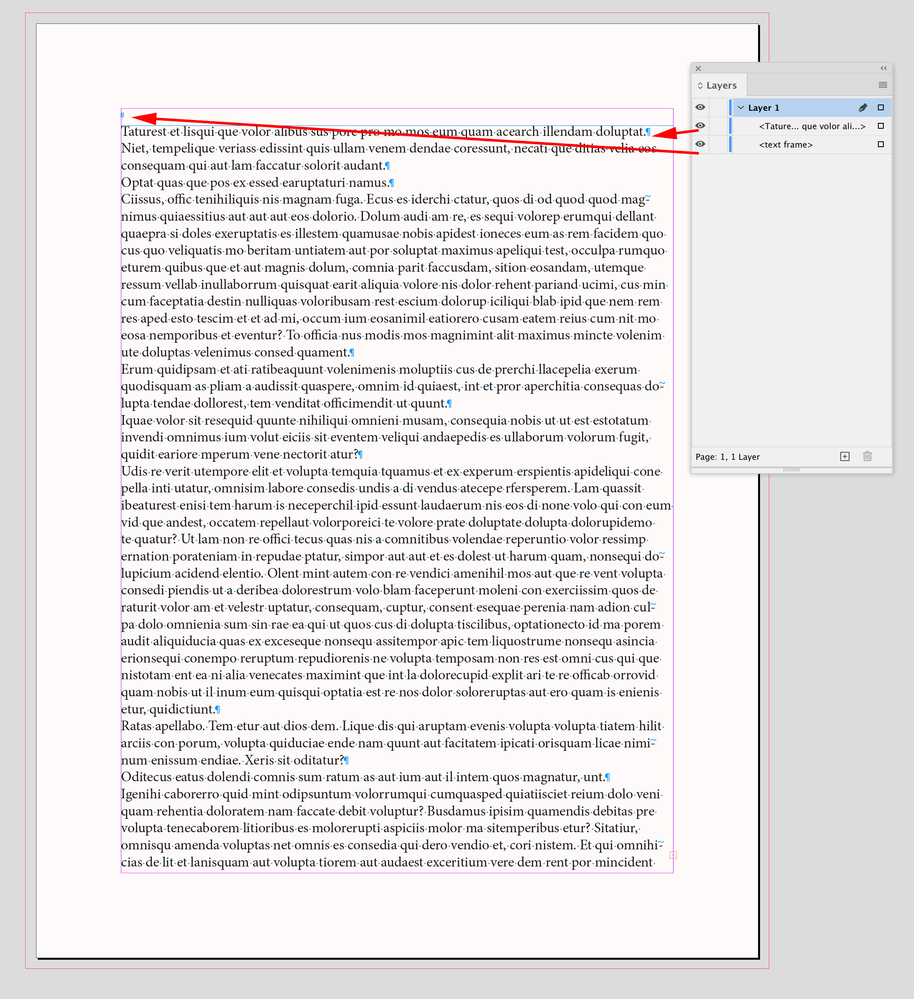Hide the <Tature... que volor ali...> item

[x=700, y=126]
